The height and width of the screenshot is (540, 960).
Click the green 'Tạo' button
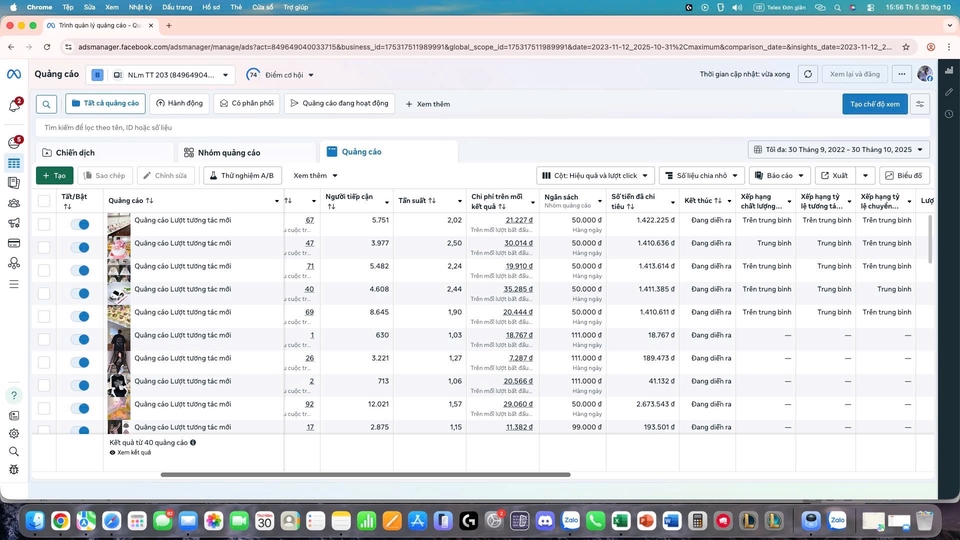coord(54,176)
